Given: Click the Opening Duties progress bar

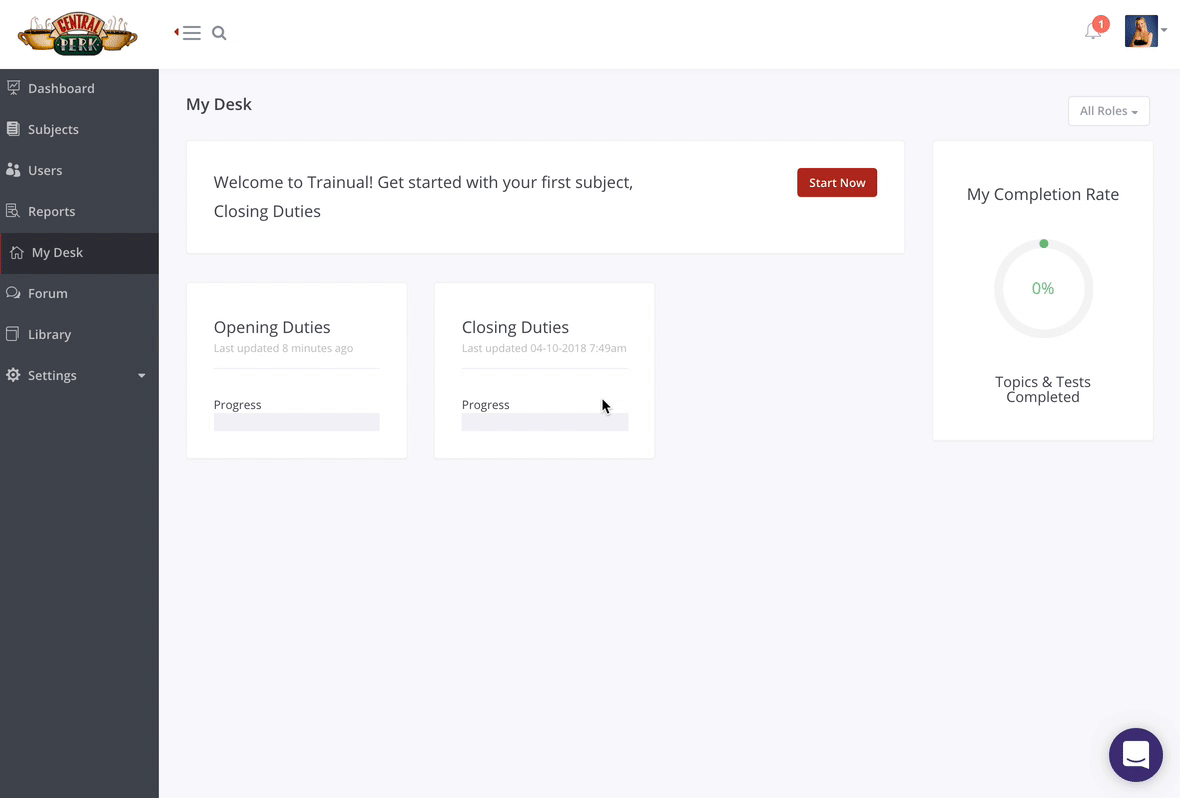Looking at the screenshot, I should point(296,421).
